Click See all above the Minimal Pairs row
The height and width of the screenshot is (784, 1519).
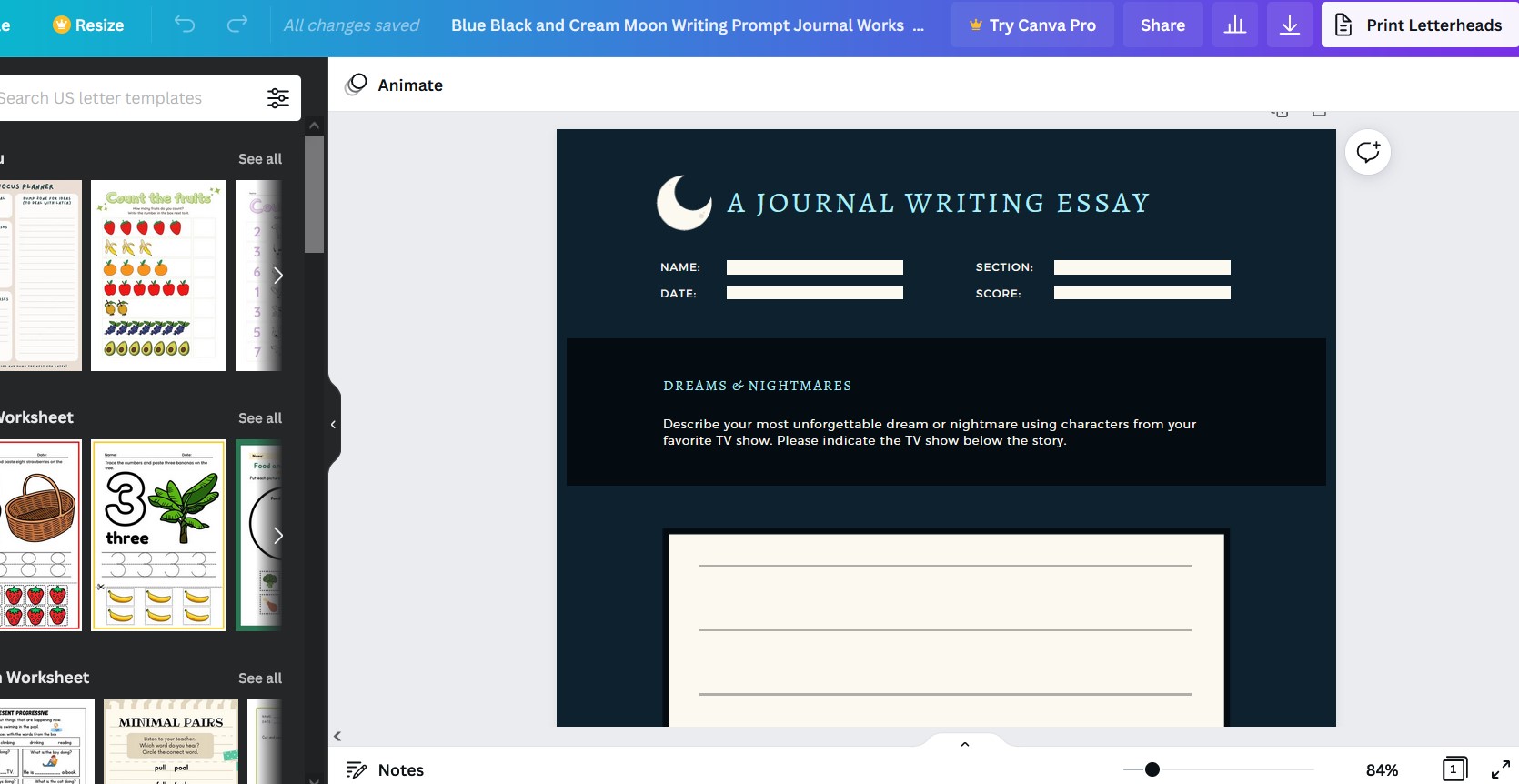260,678
